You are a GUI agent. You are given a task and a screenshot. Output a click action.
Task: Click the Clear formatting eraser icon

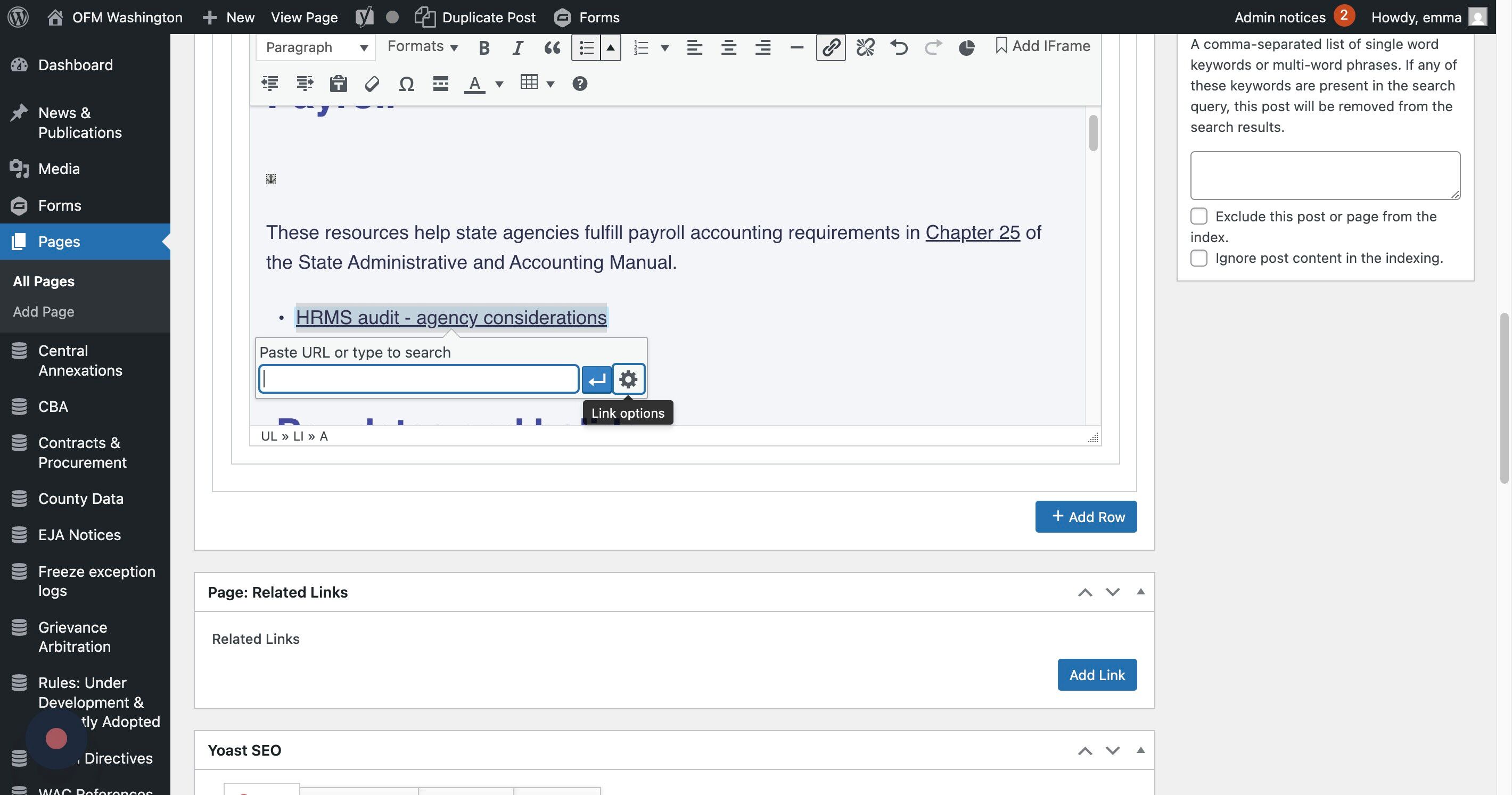click(372, 84)
